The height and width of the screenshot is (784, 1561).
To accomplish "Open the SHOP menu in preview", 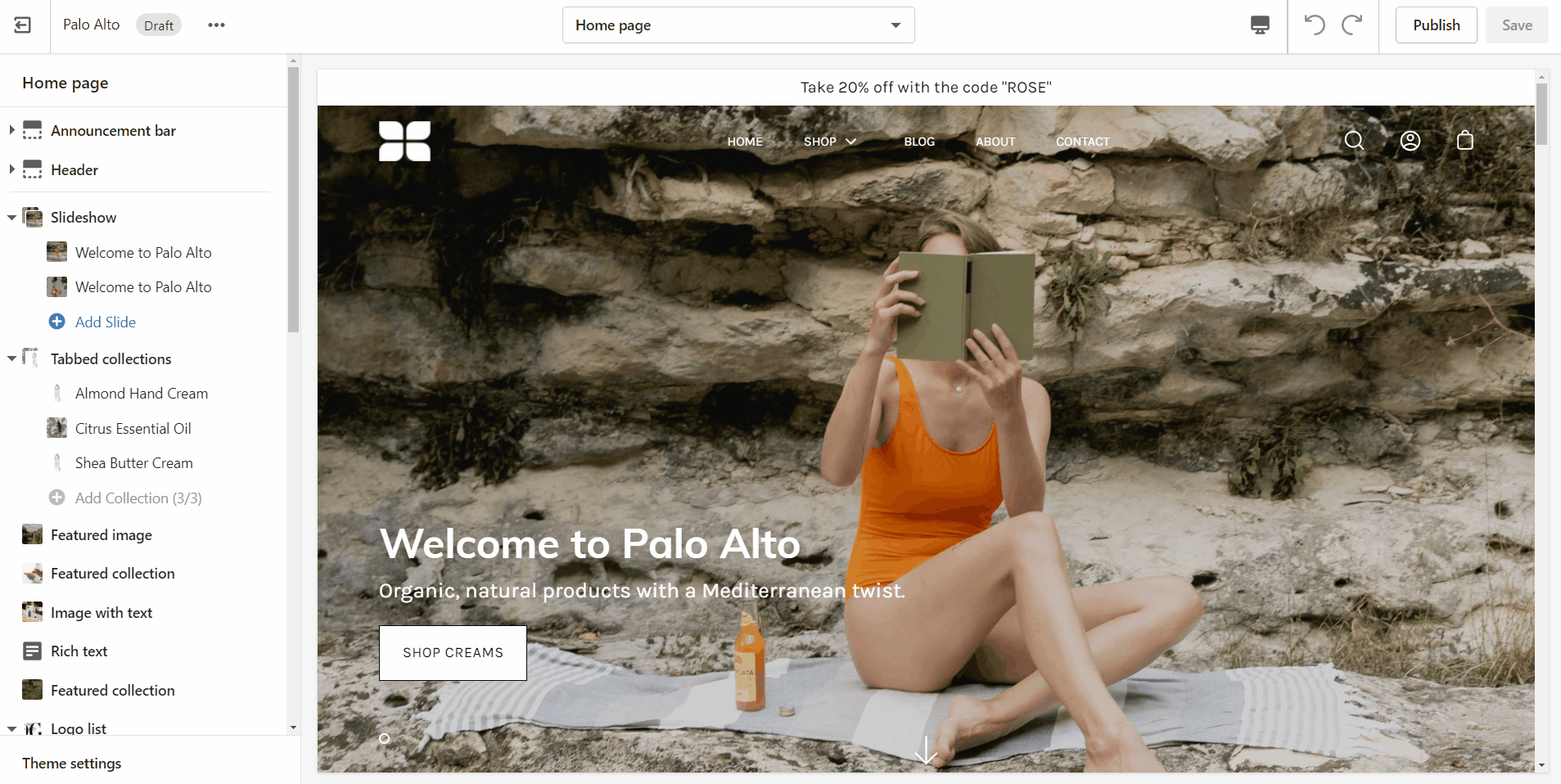I will (x=830, y=142).
